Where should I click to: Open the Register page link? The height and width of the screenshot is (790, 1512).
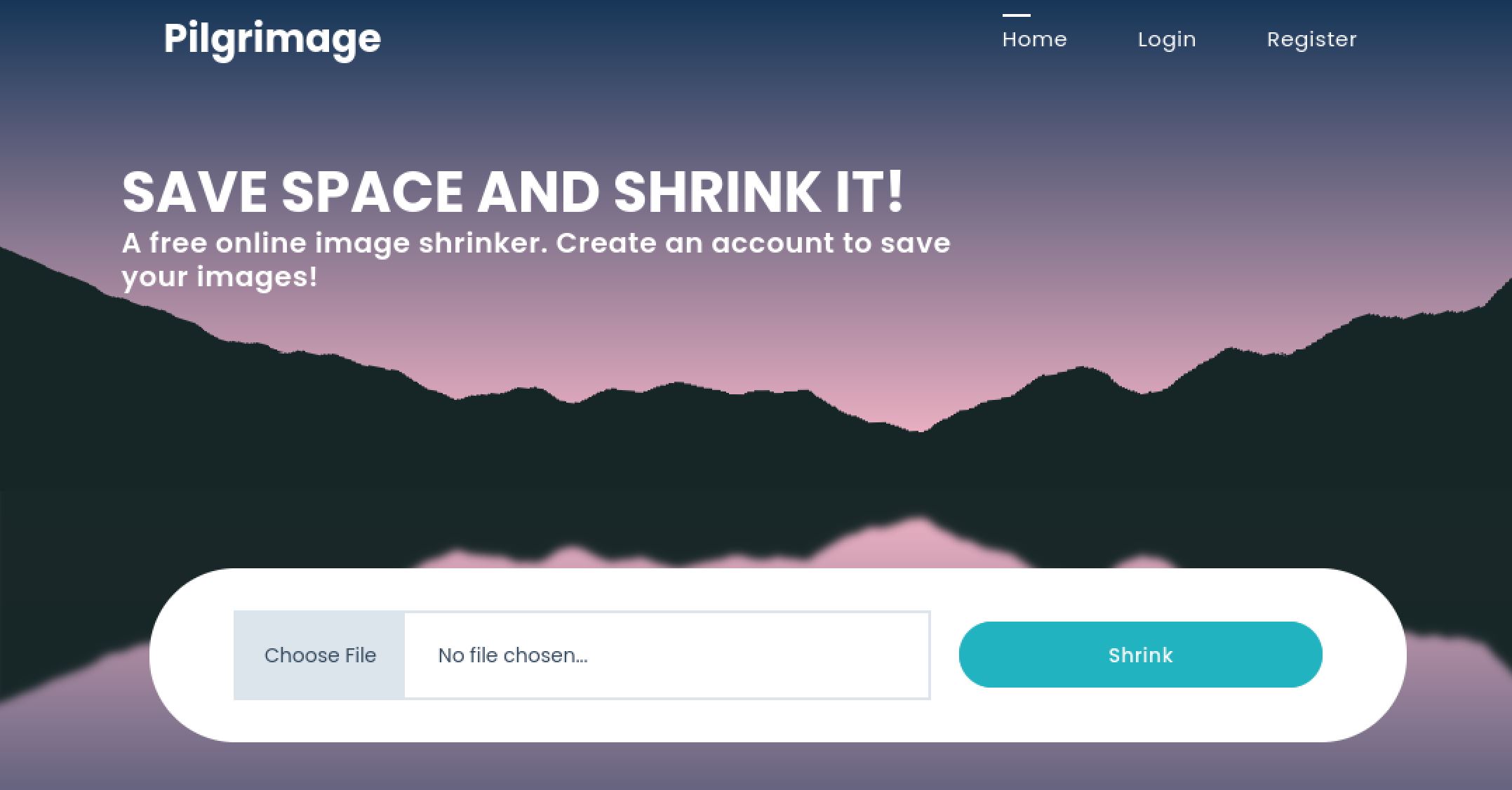point(1311,40)
